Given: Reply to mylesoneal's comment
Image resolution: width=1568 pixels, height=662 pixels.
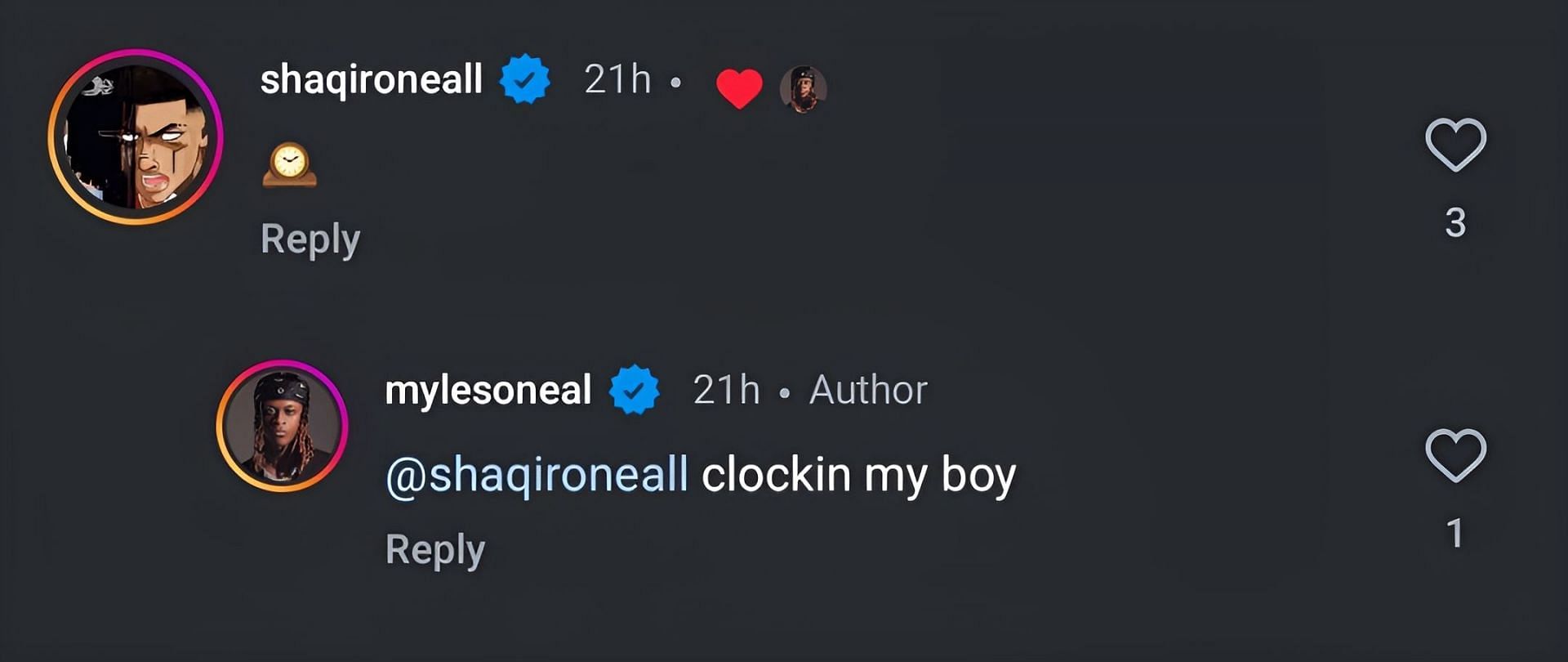Looking at the screenshot, I should point(435,549).
